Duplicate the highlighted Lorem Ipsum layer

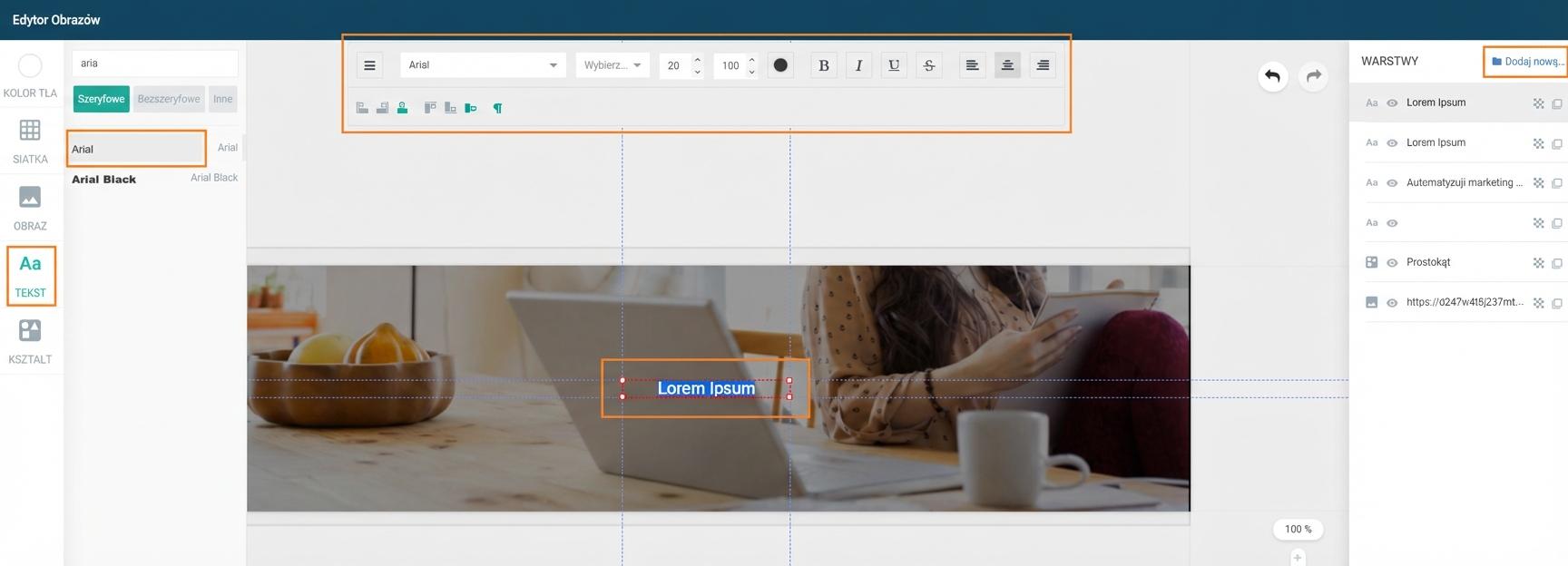click(1557, 103)
